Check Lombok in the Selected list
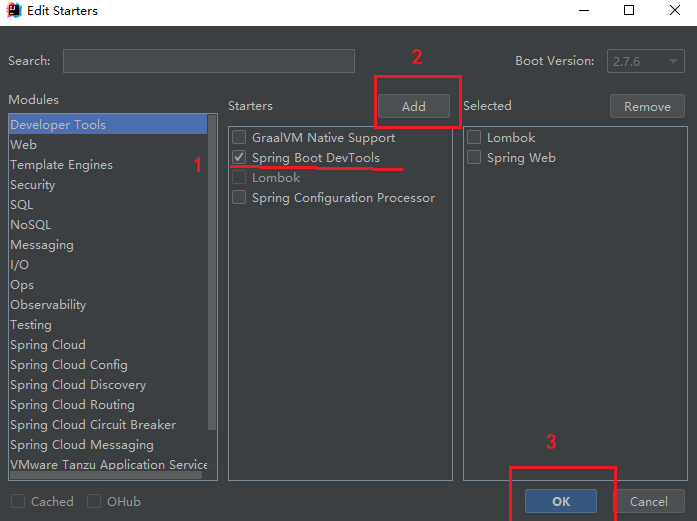The image size is (697, 521). (474, 137)
